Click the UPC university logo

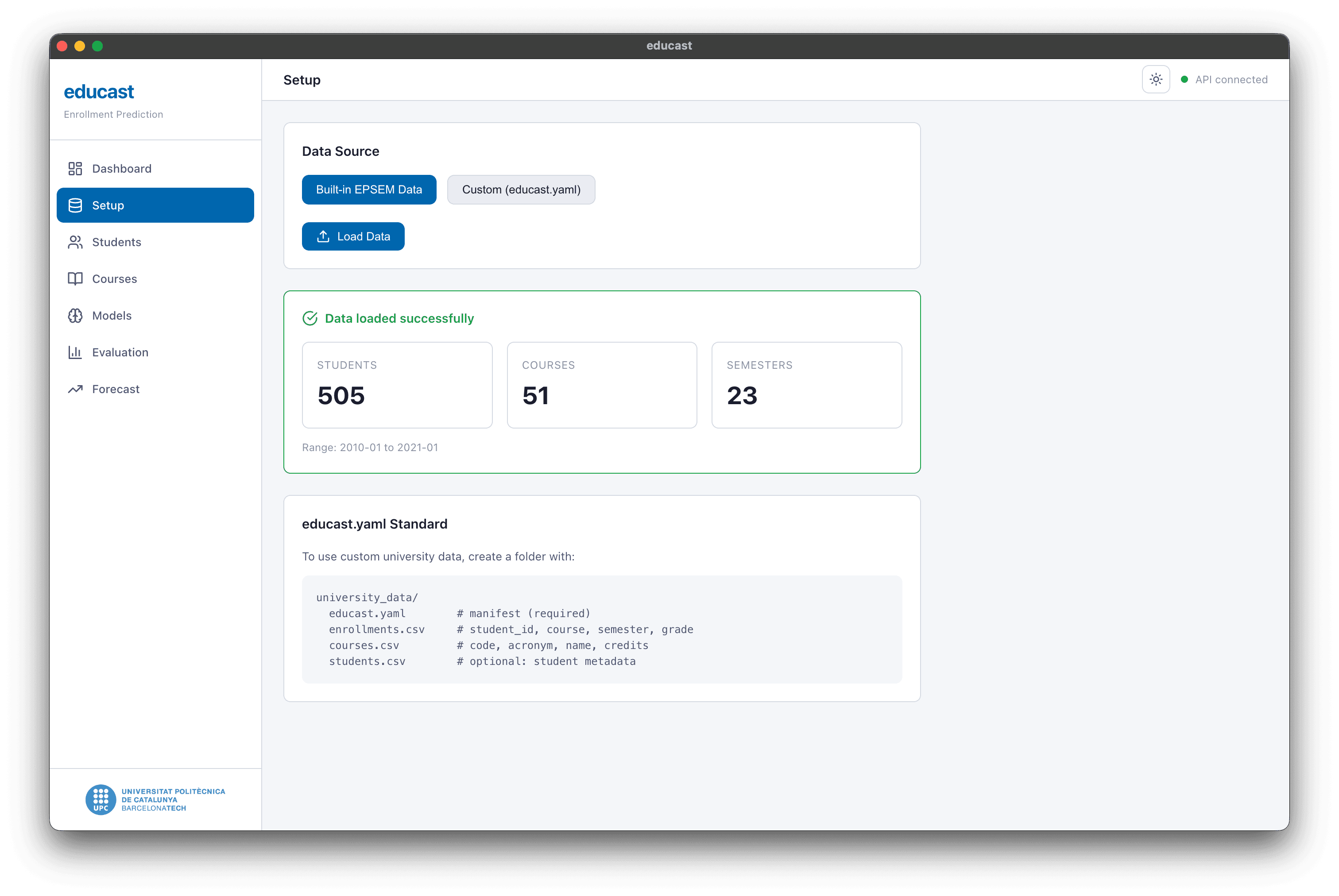click(x=155, y=799)
